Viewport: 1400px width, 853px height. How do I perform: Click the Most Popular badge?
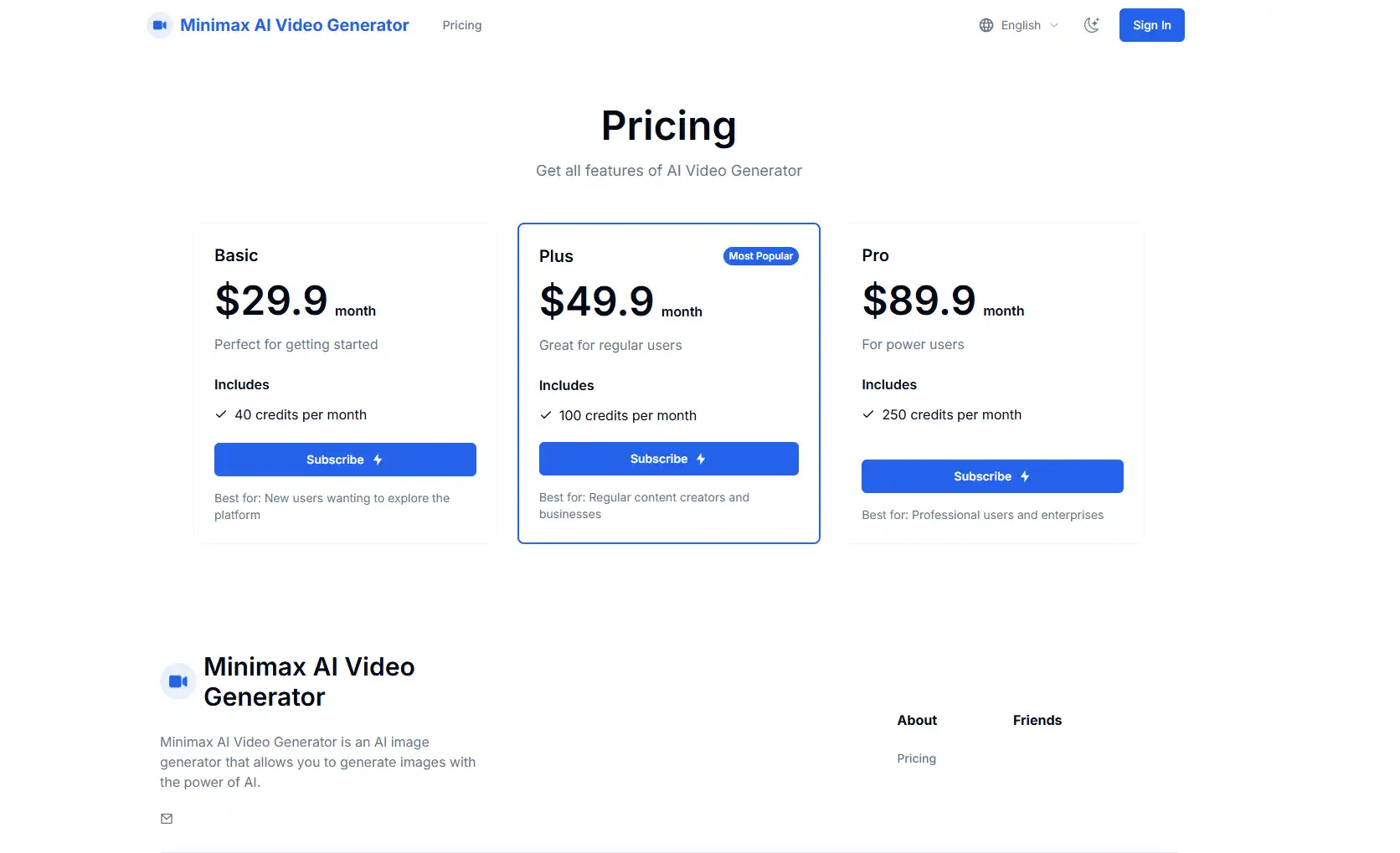coord(761,256)
